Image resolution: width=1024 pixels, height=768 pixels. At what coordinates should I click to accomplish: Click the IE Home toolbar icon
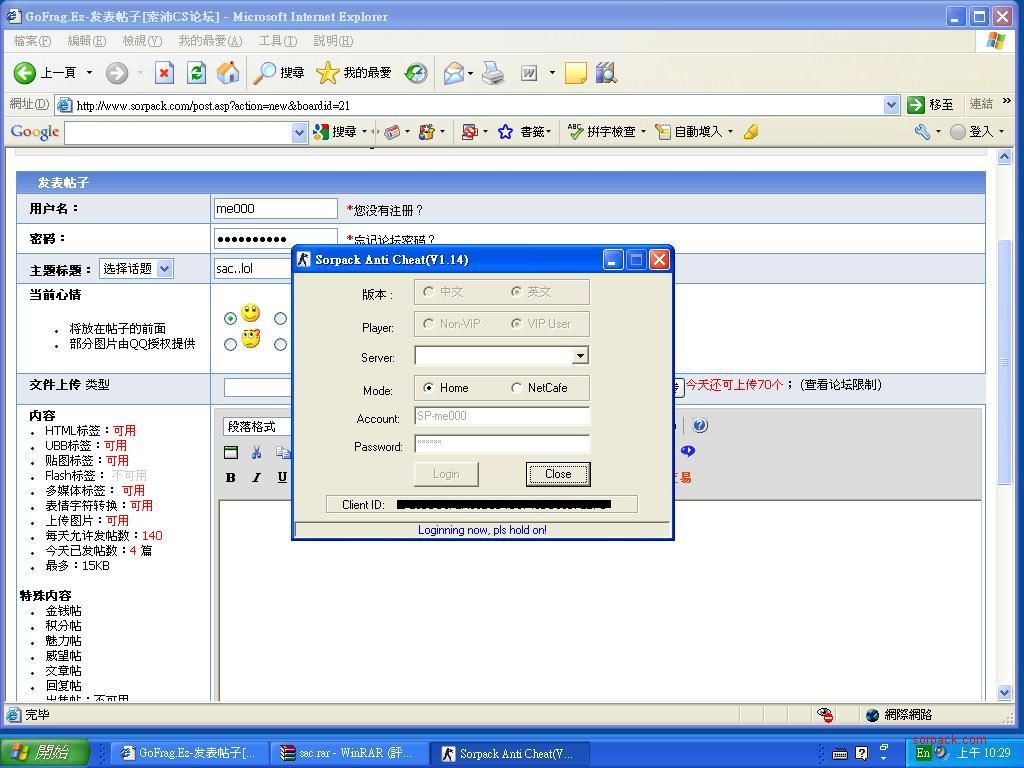point(228,73)
